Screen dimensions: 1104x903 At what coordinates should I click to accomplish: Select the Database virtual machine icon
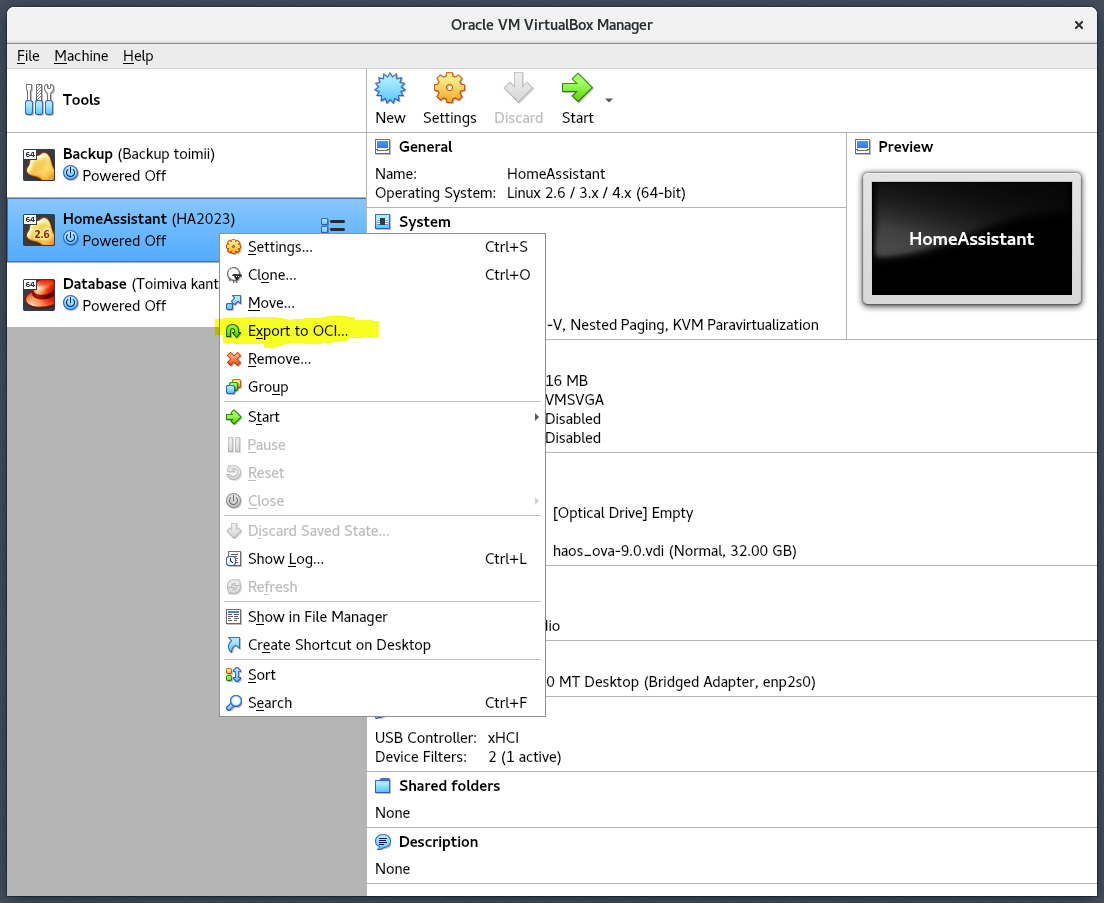(39, 294)
